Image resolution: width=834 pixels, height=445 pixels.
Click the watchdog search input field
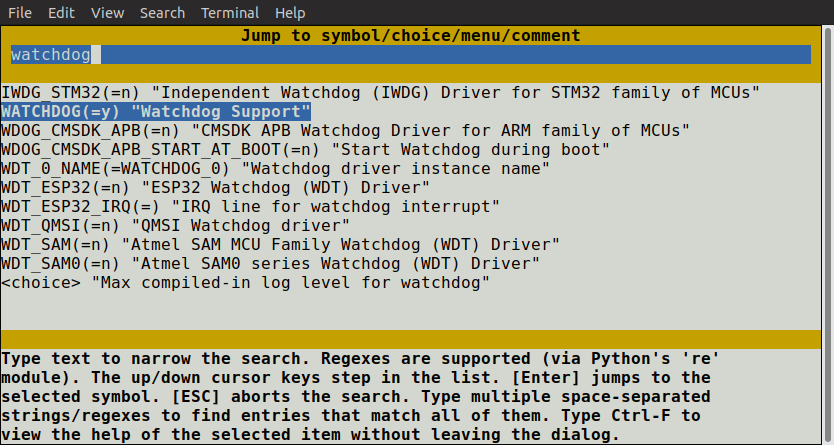pos(410,54)
